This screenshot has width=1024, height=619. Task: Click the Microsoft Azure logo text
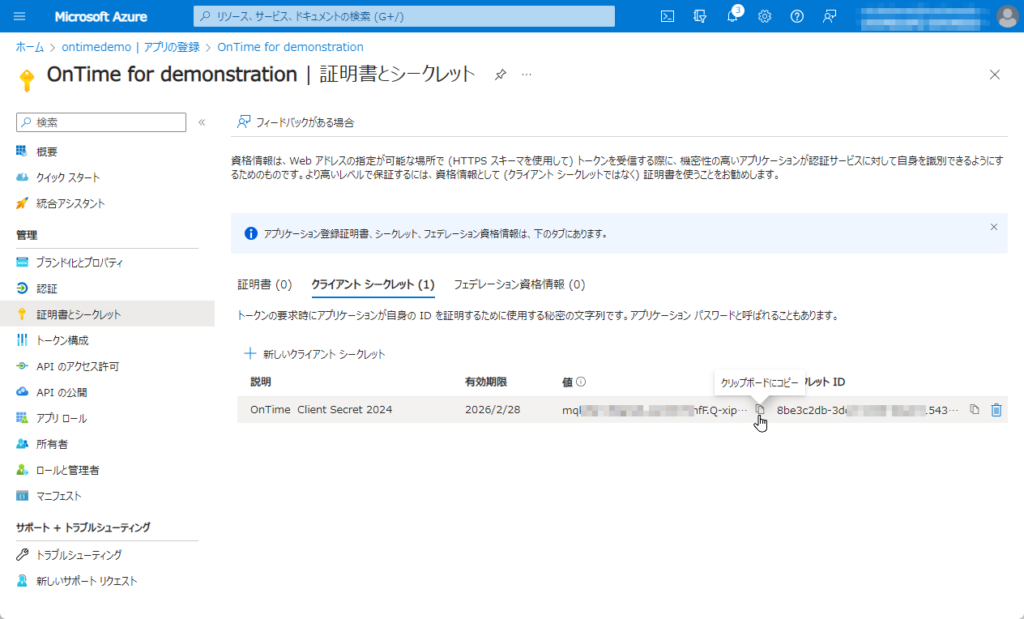(101, 16)
